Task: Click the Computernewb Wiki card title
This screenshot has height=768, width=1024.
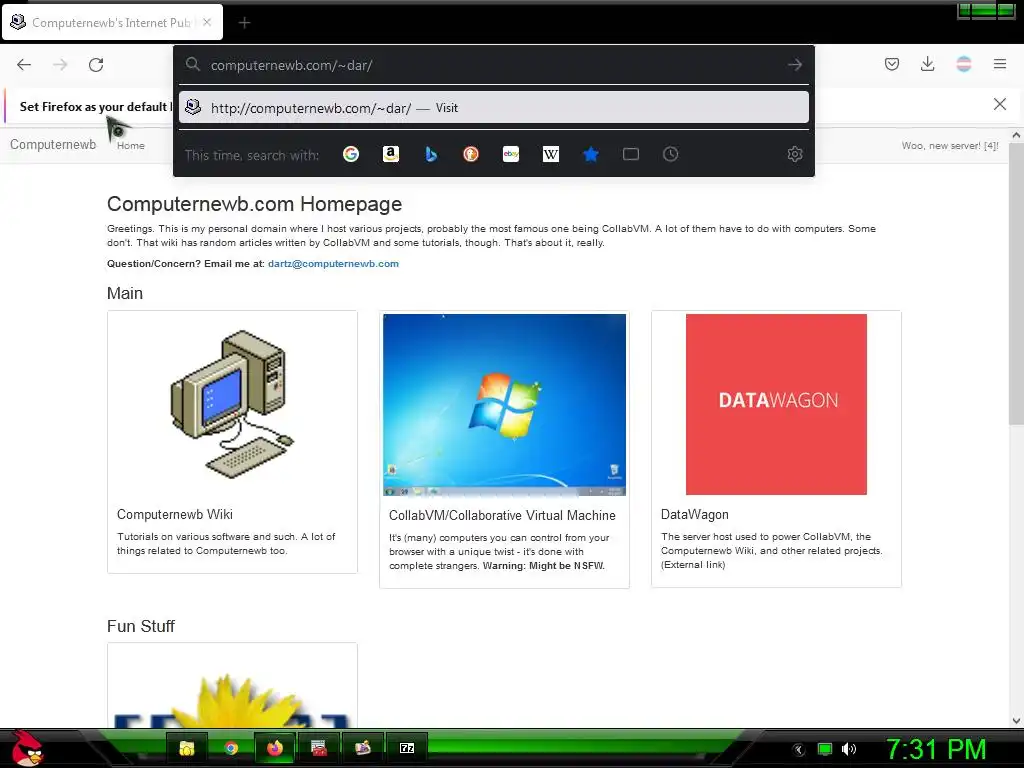Action: 174,515
